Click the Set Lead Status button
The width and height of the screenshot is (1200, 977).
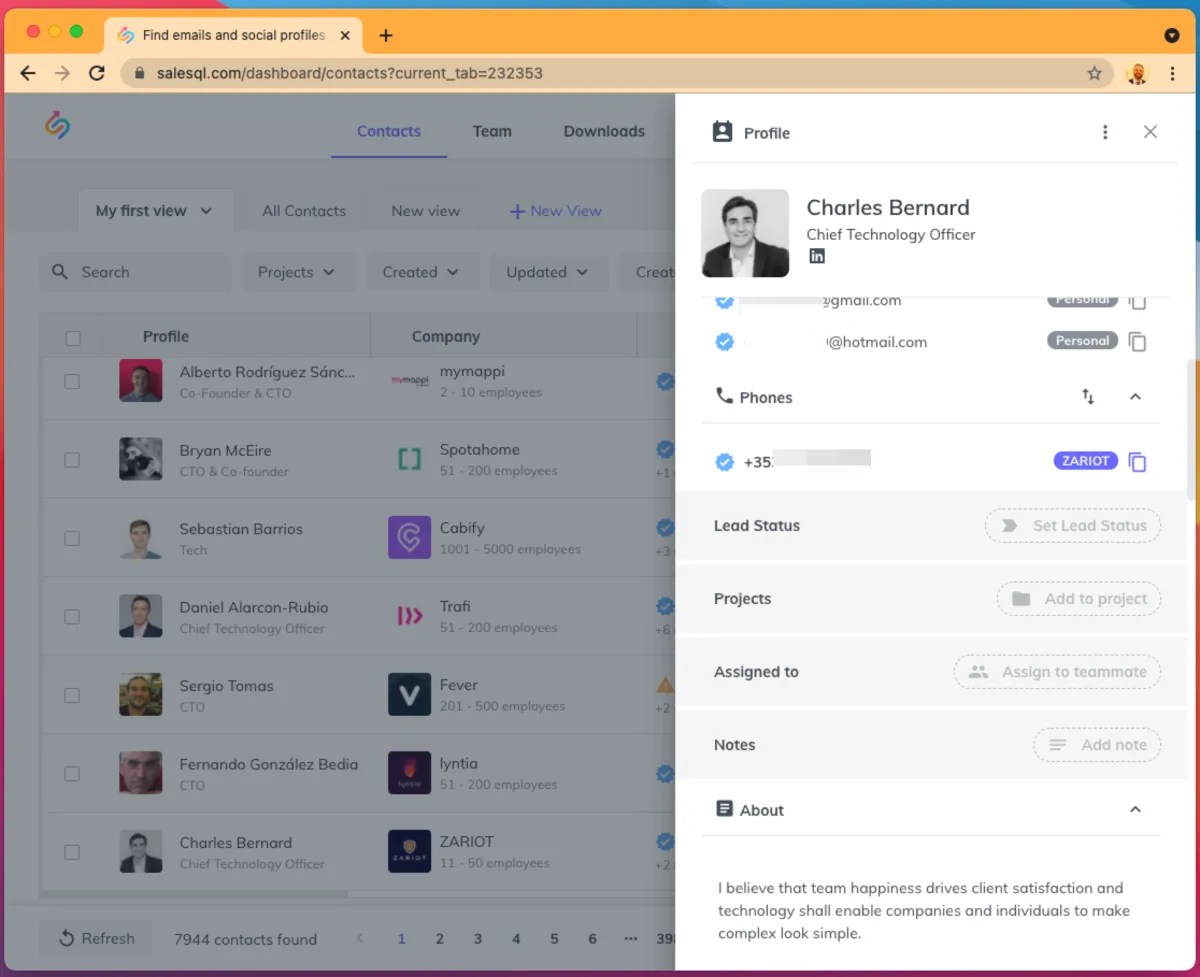coord(1073,526)
